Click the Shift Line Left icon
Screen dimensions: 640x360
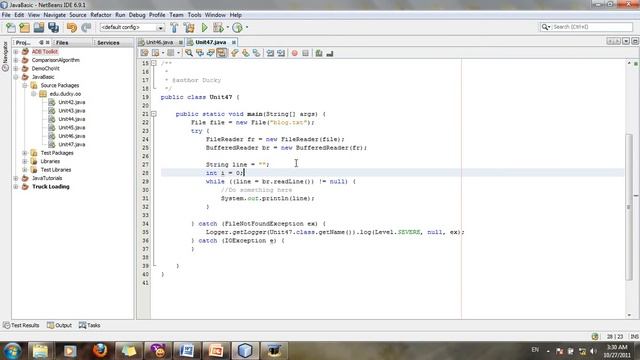coord(270,53)
